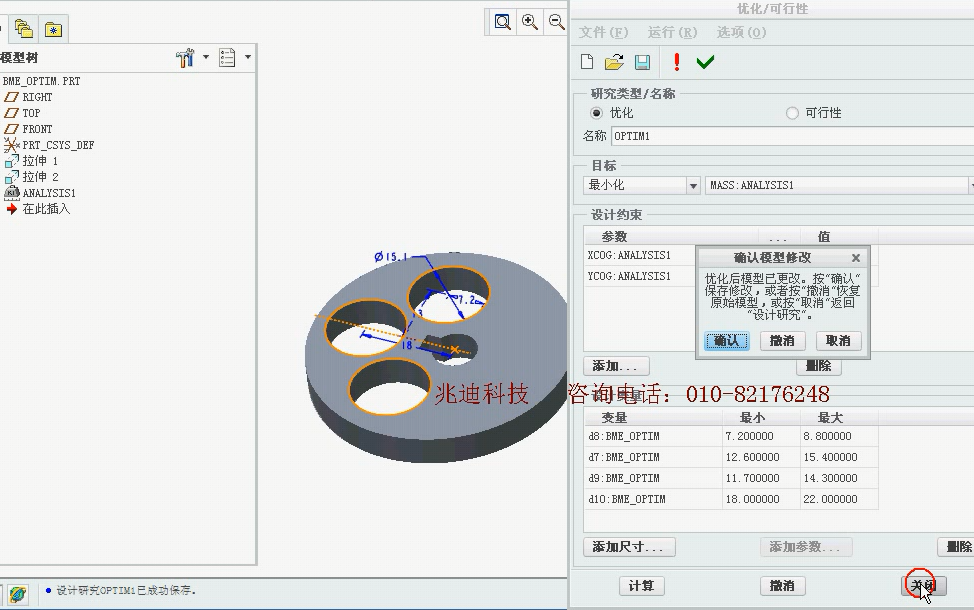
Task: Open the 最小化 goal dropdown
Action: (694, 185)
